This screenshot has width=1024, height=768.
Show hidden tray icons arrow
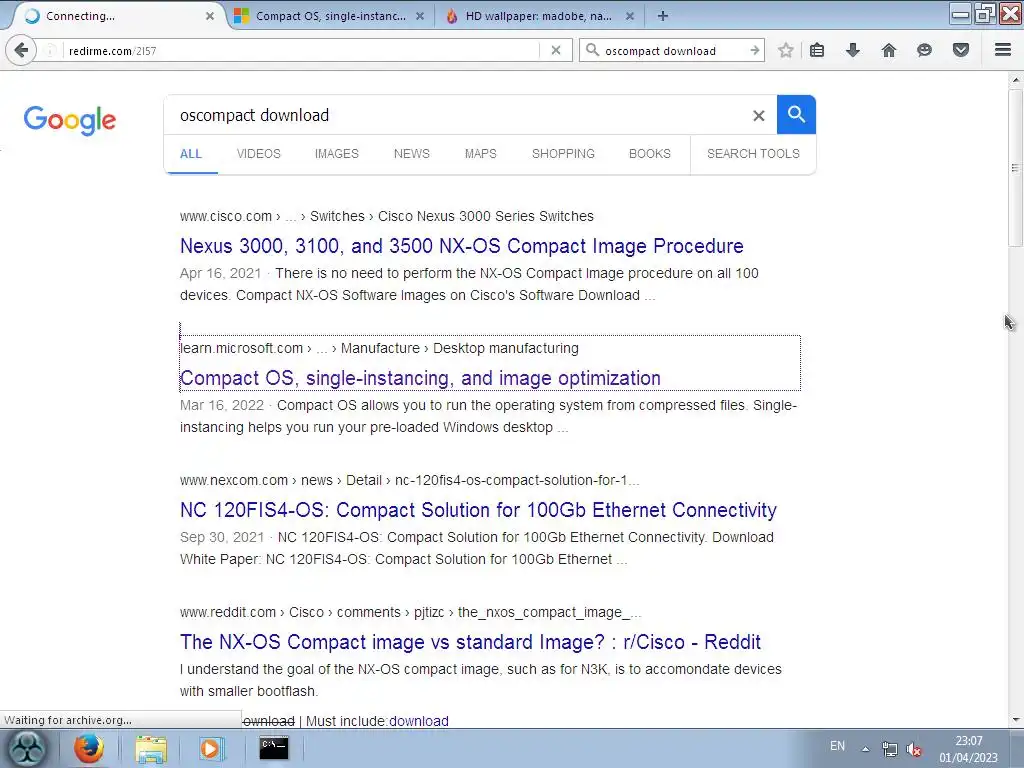[x=865, y=748]
